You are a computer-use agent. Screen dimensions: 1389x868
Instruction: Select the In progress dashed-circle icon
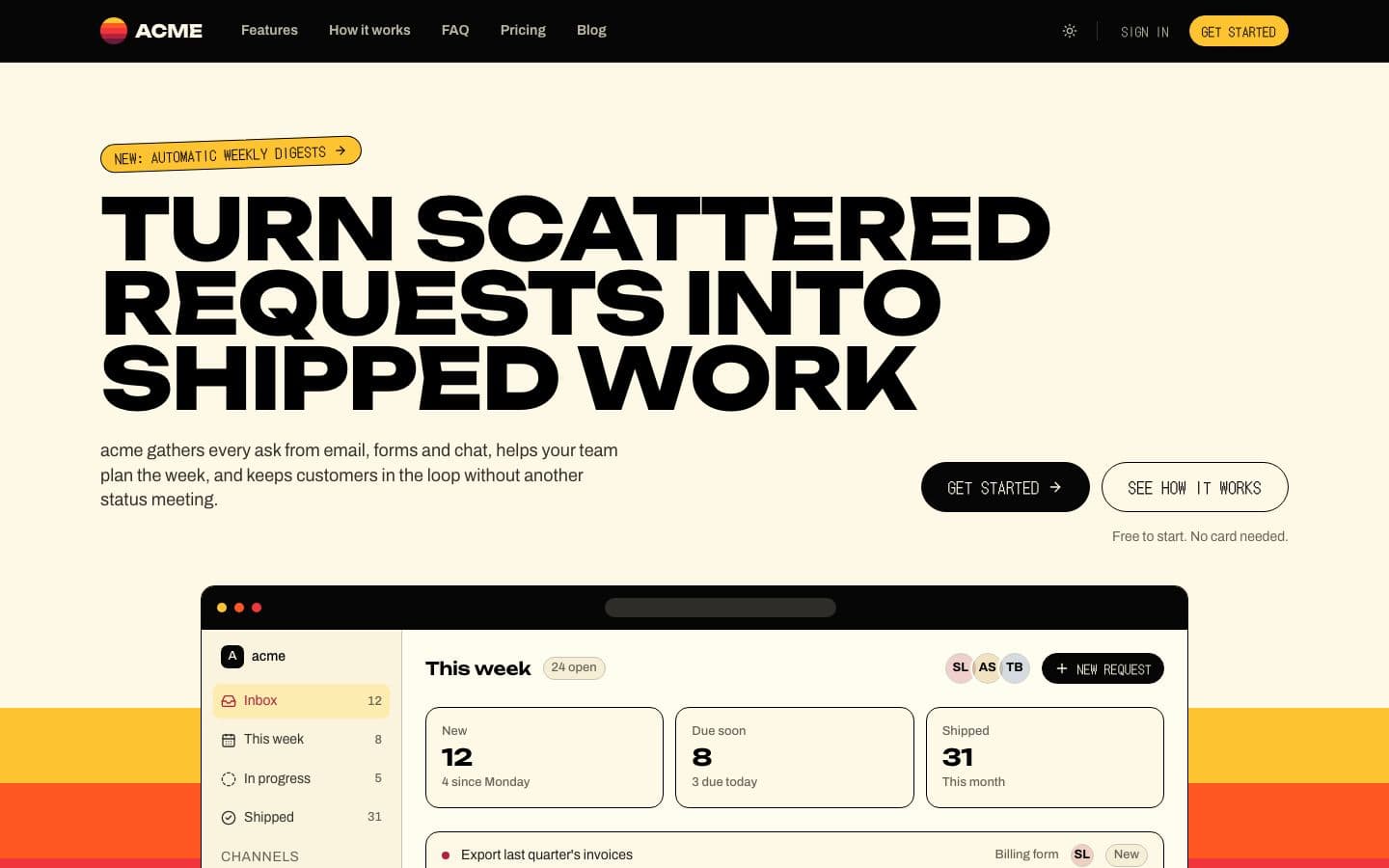point(229,779)
